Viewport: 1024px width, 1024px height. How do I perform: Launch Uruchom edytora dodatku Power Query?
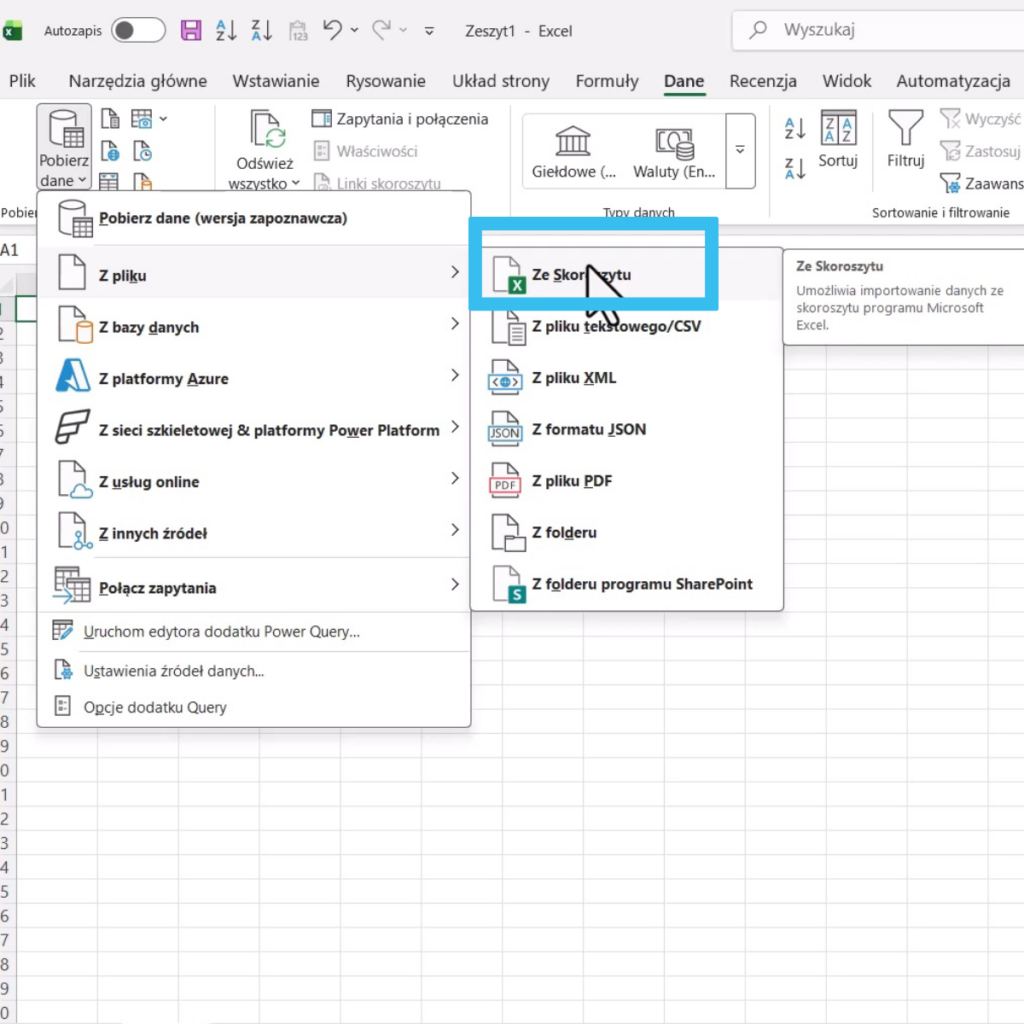pyautogui.click(x=222, y=631)
